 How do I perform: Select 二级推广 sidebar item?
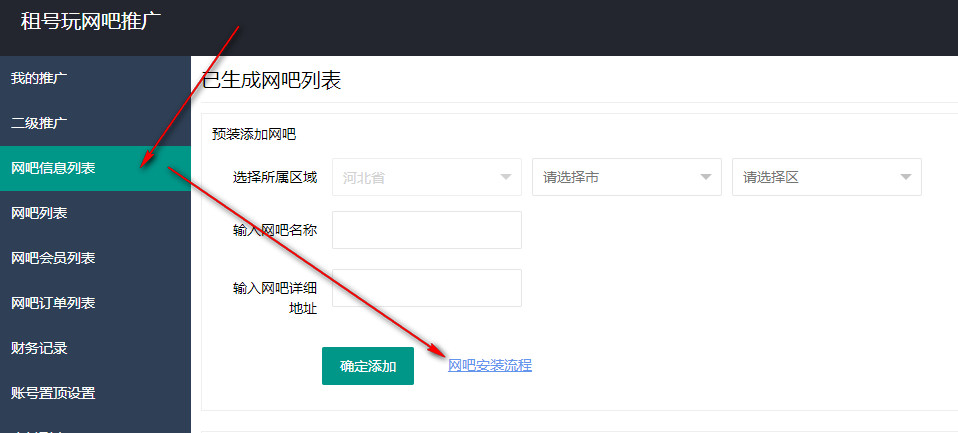95,123
